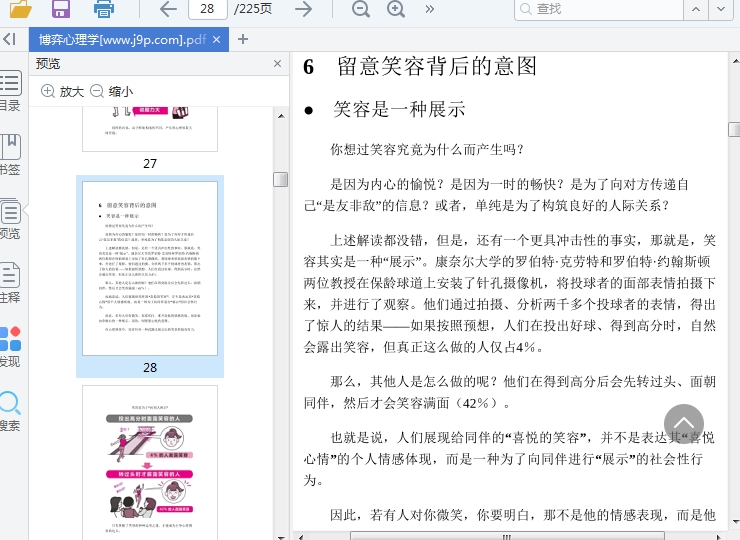Click the document scroll up arrow
Viewport: 740px width, 540px height.
point(735,61)
